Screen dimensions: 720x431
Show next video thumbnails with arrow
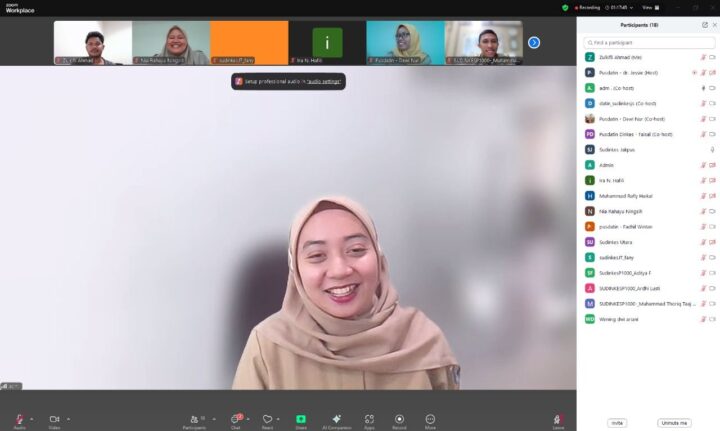coord(534,43)
